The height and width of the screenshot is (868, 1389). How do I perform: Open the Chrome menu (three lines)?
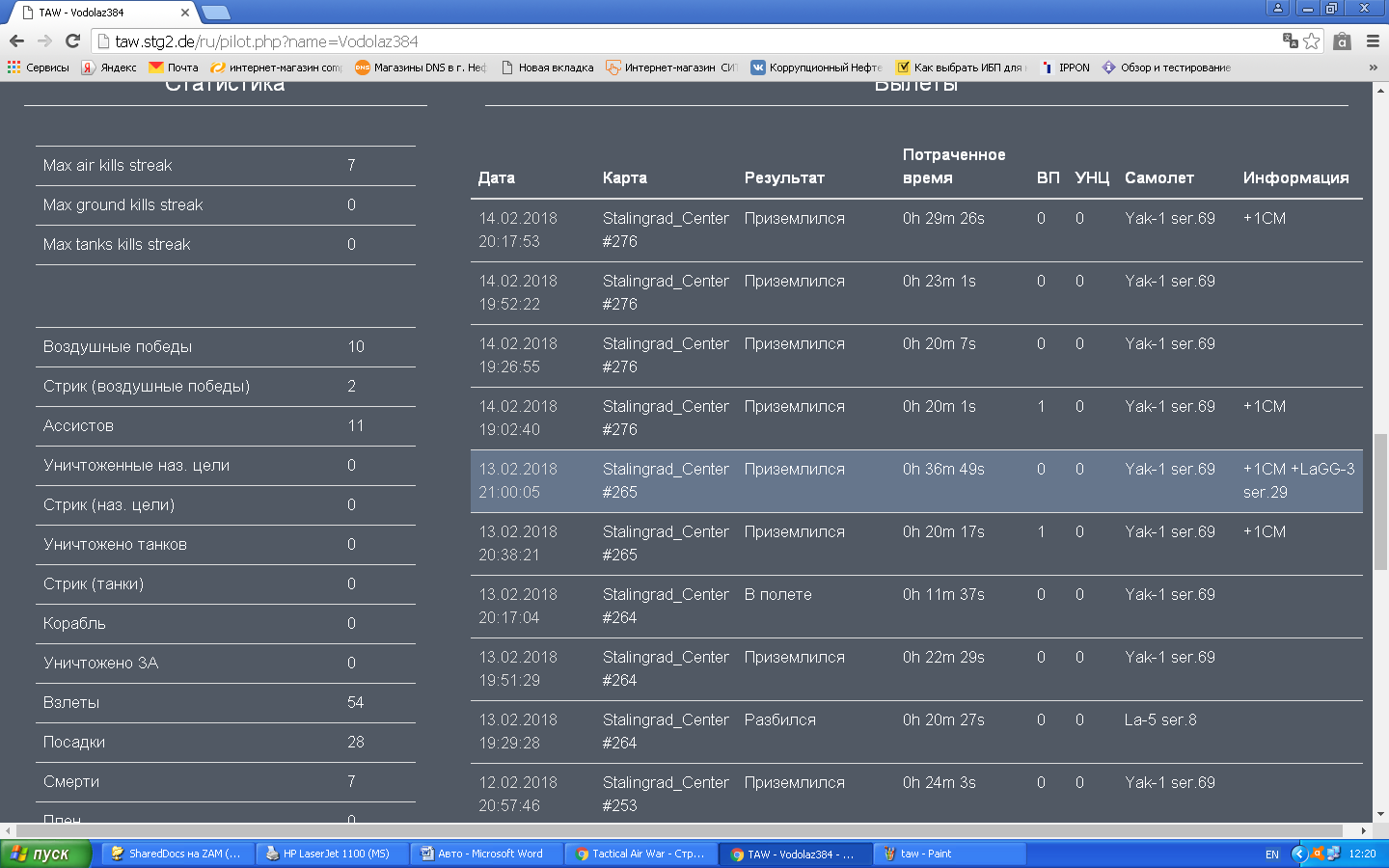[x=1373, y=41]
